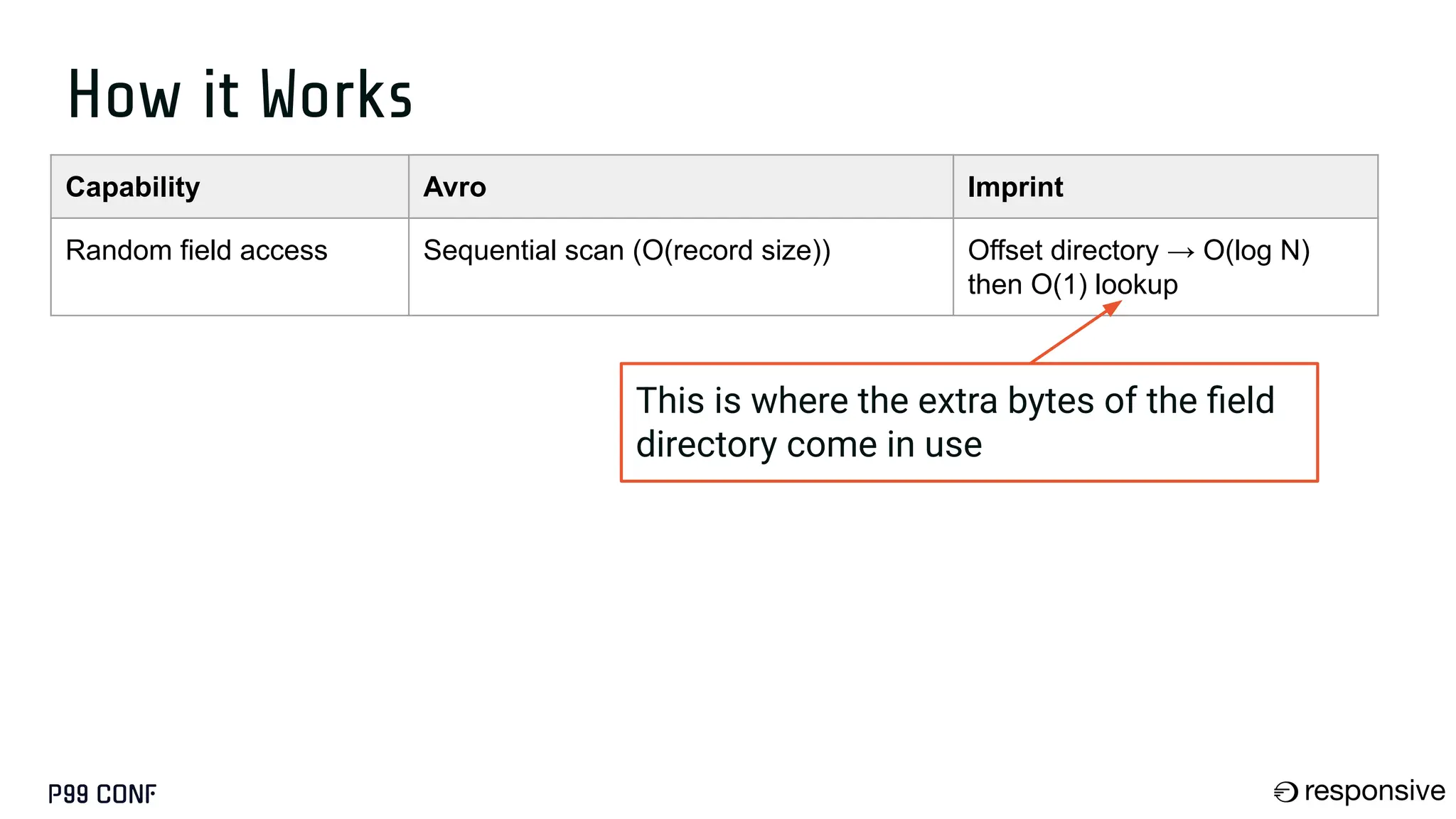Click the 'Offset directory' text in Imprint cell
1456x819 pixels.
(x=1063, y=250)
